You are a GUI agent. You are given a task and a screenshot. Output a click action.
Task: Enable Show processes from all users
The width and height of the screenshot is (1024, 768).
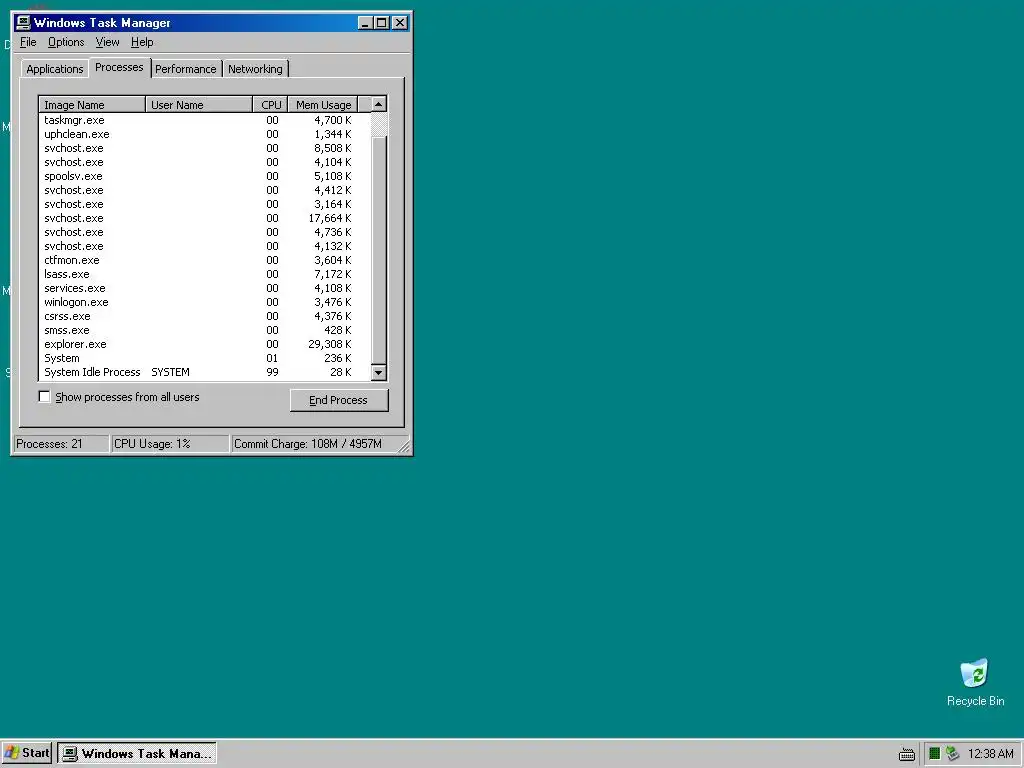pos(44,396)
